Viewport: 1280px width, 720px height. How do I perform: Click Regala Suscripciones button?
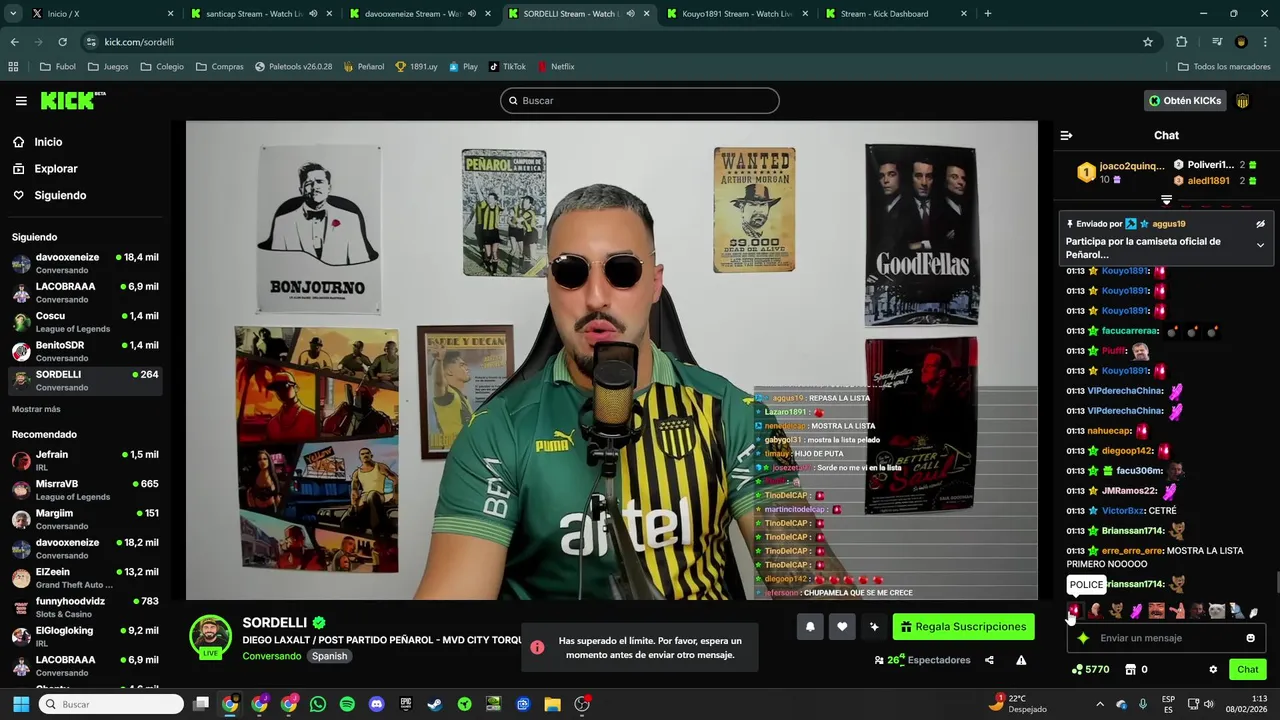963,627
